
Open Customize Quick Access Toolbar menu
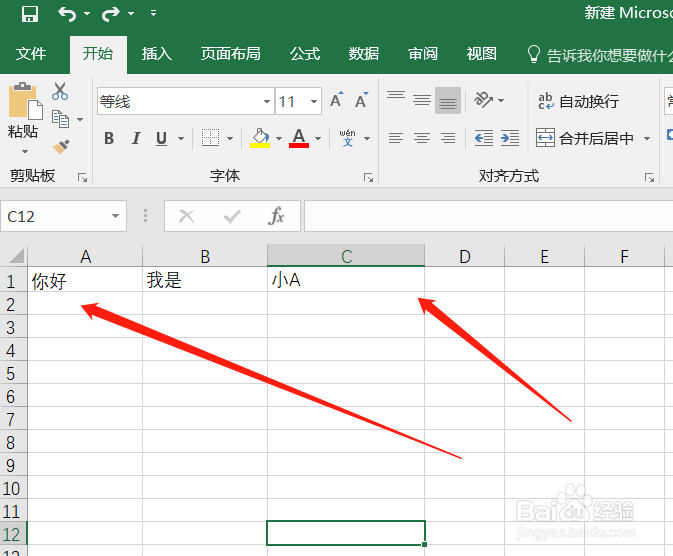(x=153, y=13)
